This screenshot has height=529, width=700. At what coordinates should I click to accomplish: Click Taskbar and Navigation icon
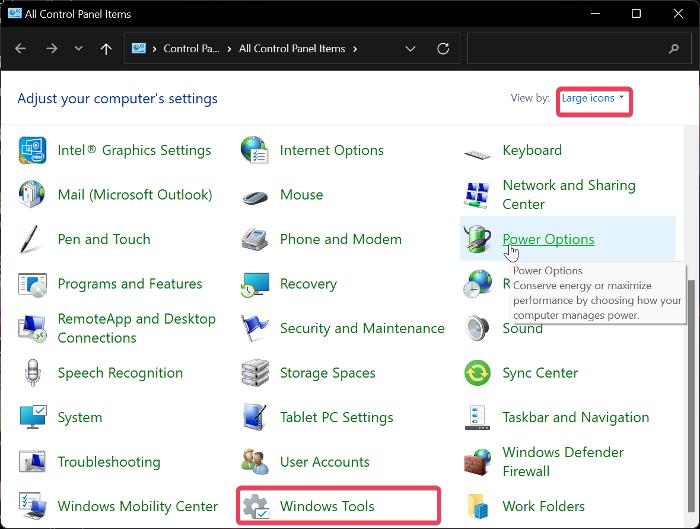(x=477, y=417)
